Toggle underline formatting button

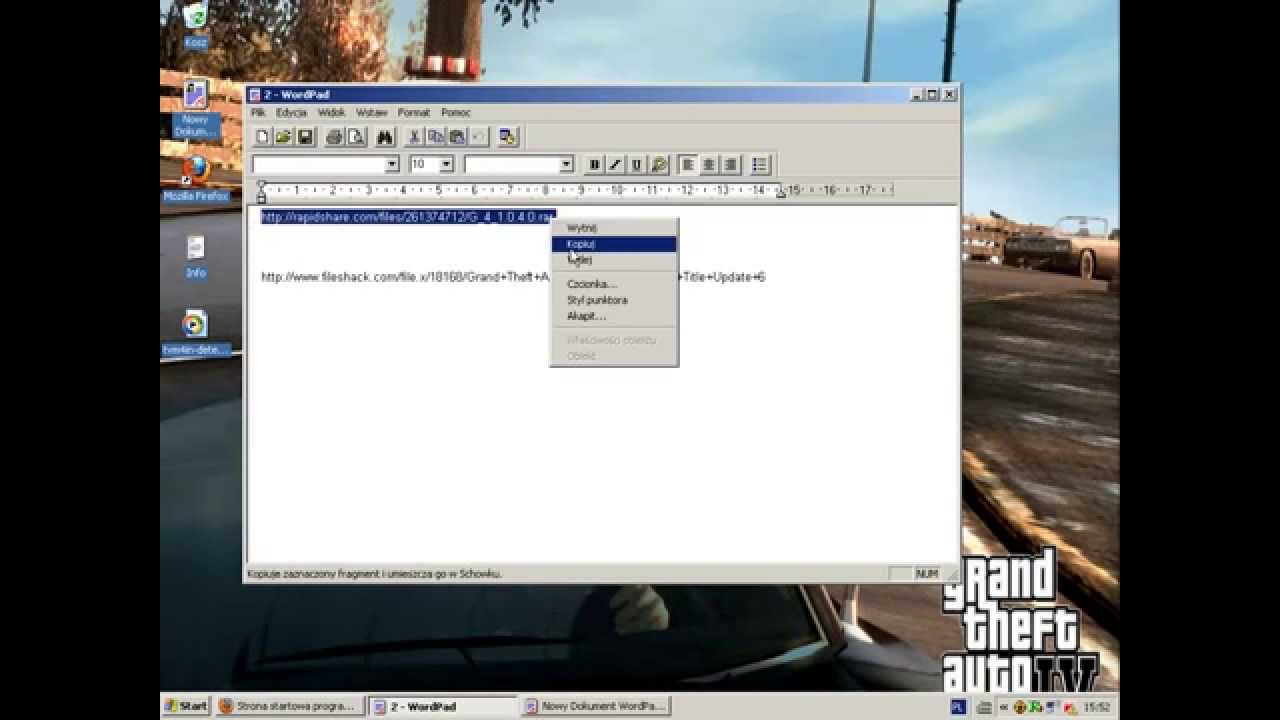[637, 165]
